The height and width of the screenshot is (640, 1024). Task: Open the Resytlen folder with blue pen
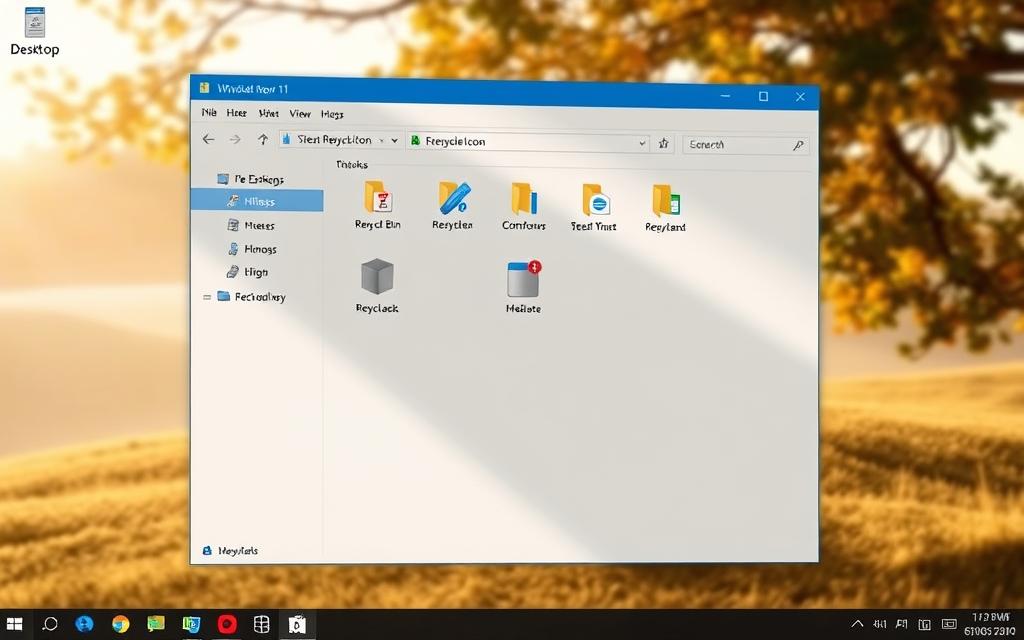click(x=453, y=198)
